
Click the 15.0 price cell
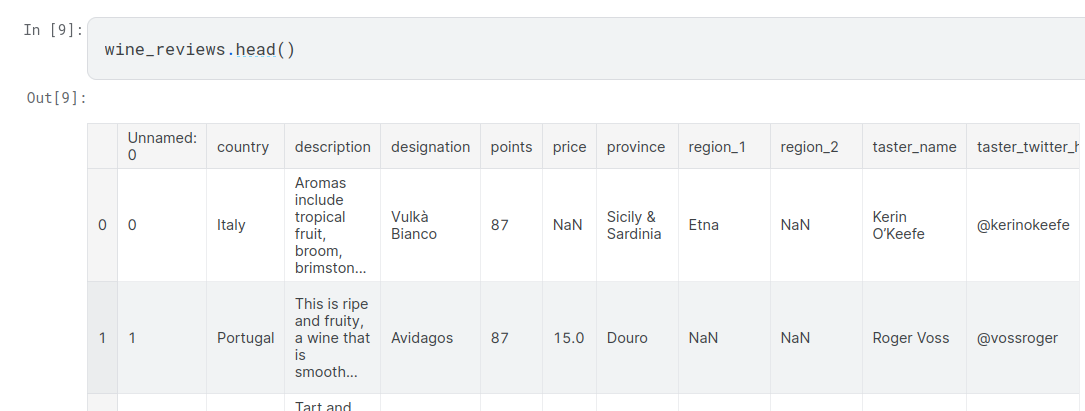[569, 338]
